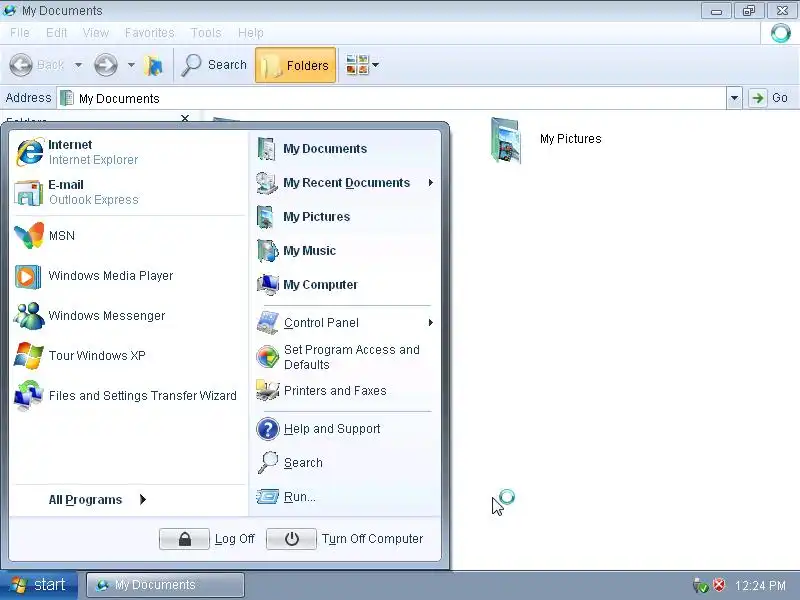The image size is (800, 600).
Task: Click the 12:24 PM clock
Action: (760, 585)
